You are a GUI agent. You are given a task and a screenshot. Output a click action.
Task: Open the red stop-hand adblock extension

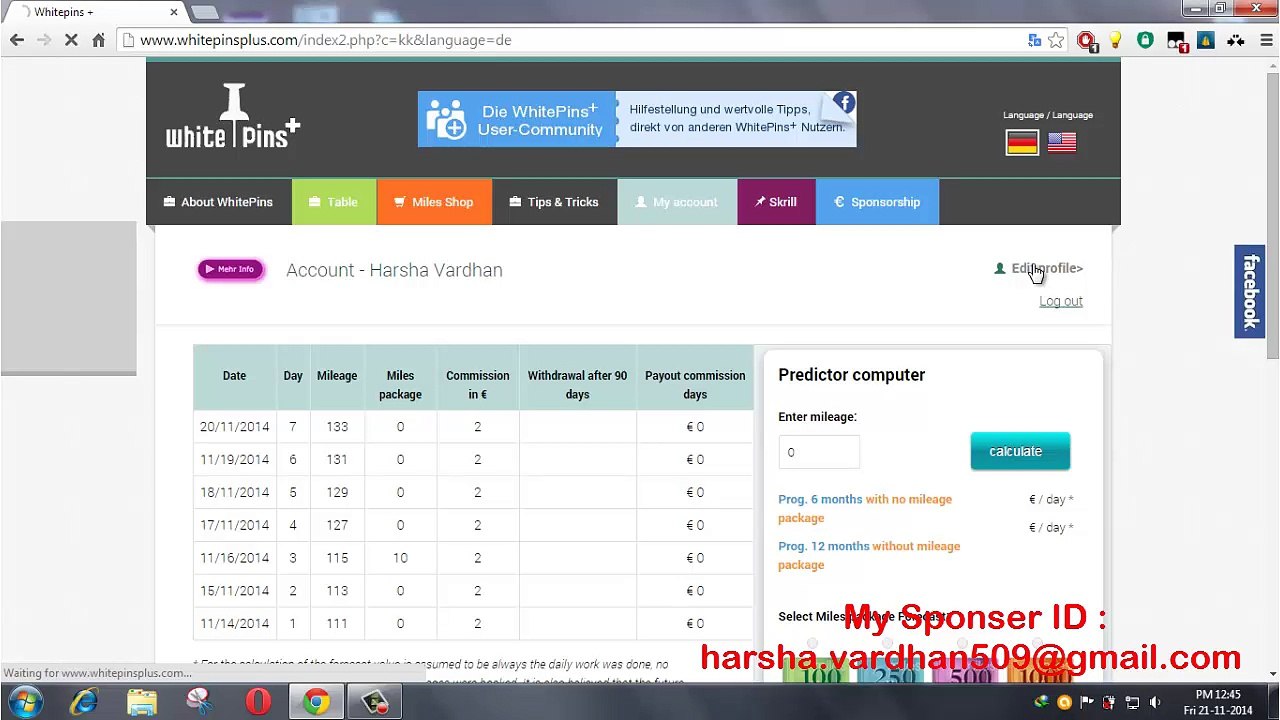click(x=1086, y=40)
